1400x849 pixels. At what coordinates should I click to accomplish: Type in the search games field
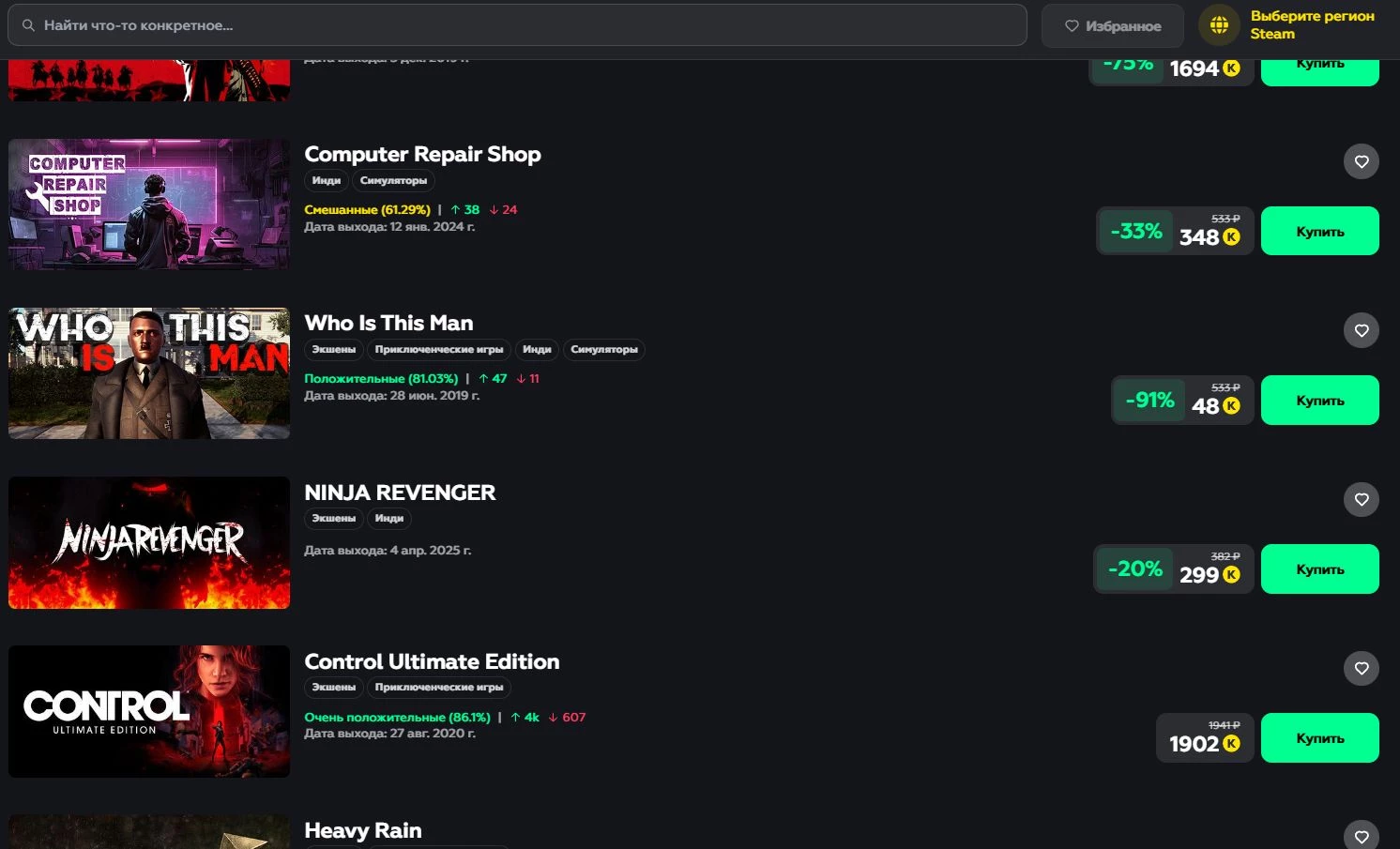525,25
